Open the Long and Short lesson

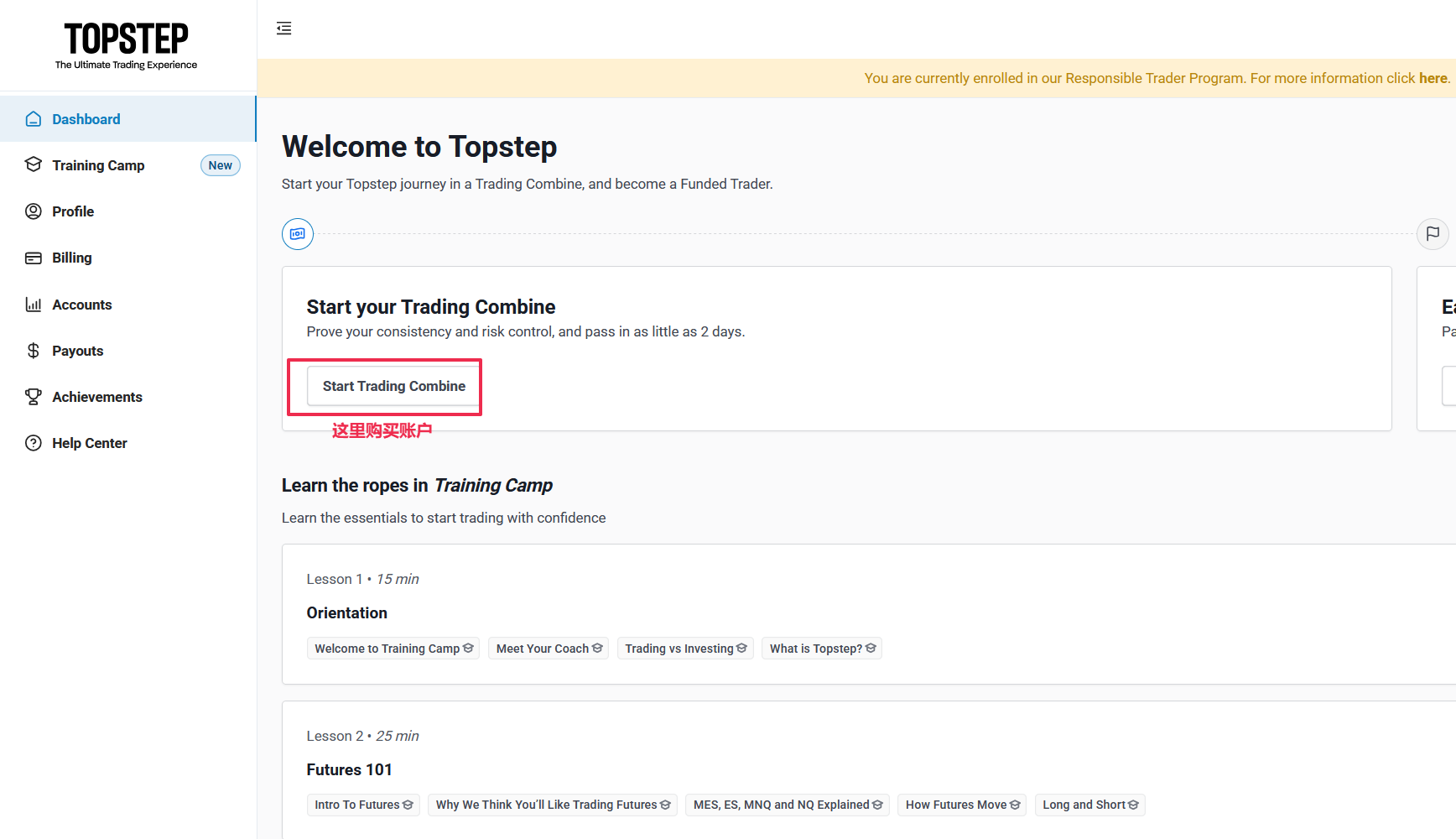(x=1090, y=805)
